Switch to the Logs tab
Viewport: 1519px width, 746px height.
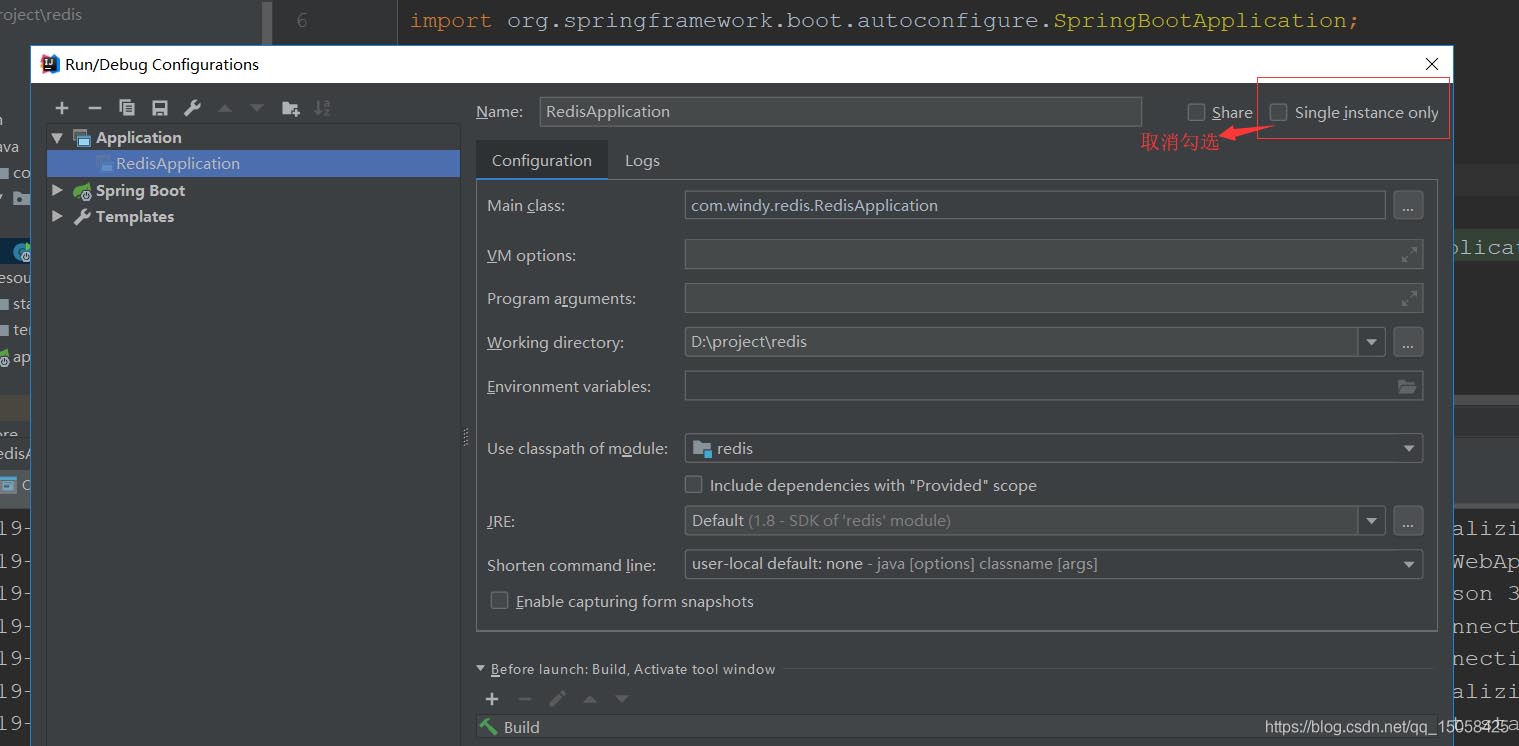pos(642,160)
